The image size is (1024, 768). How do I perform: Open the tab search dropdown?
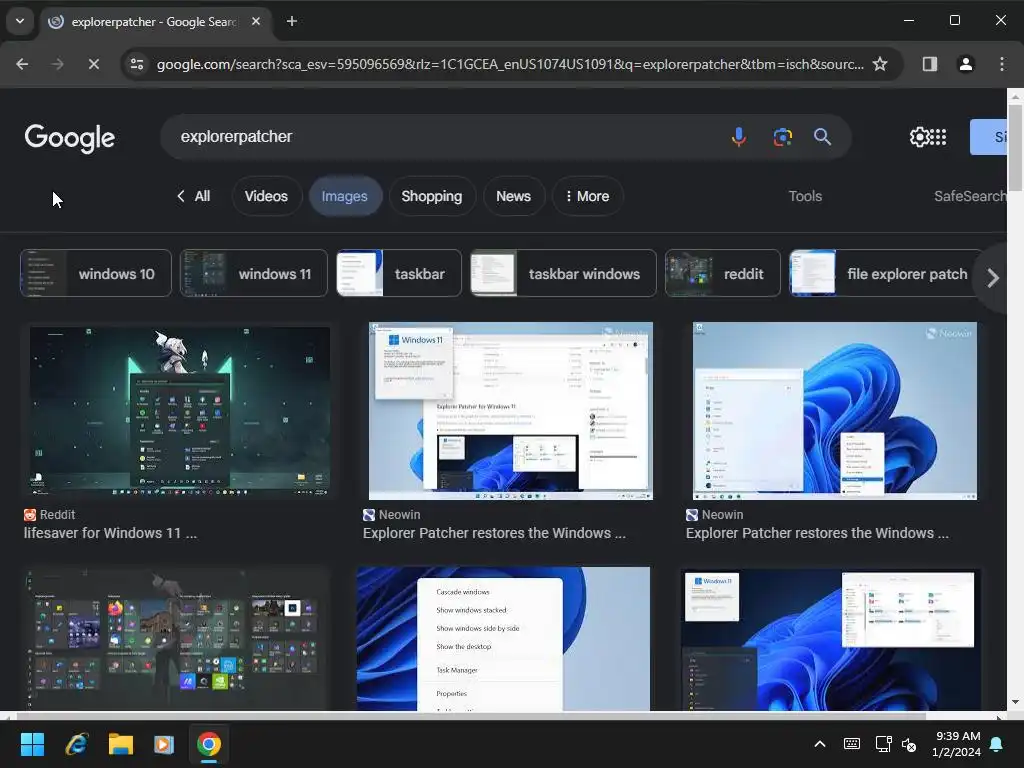[20, 22]
